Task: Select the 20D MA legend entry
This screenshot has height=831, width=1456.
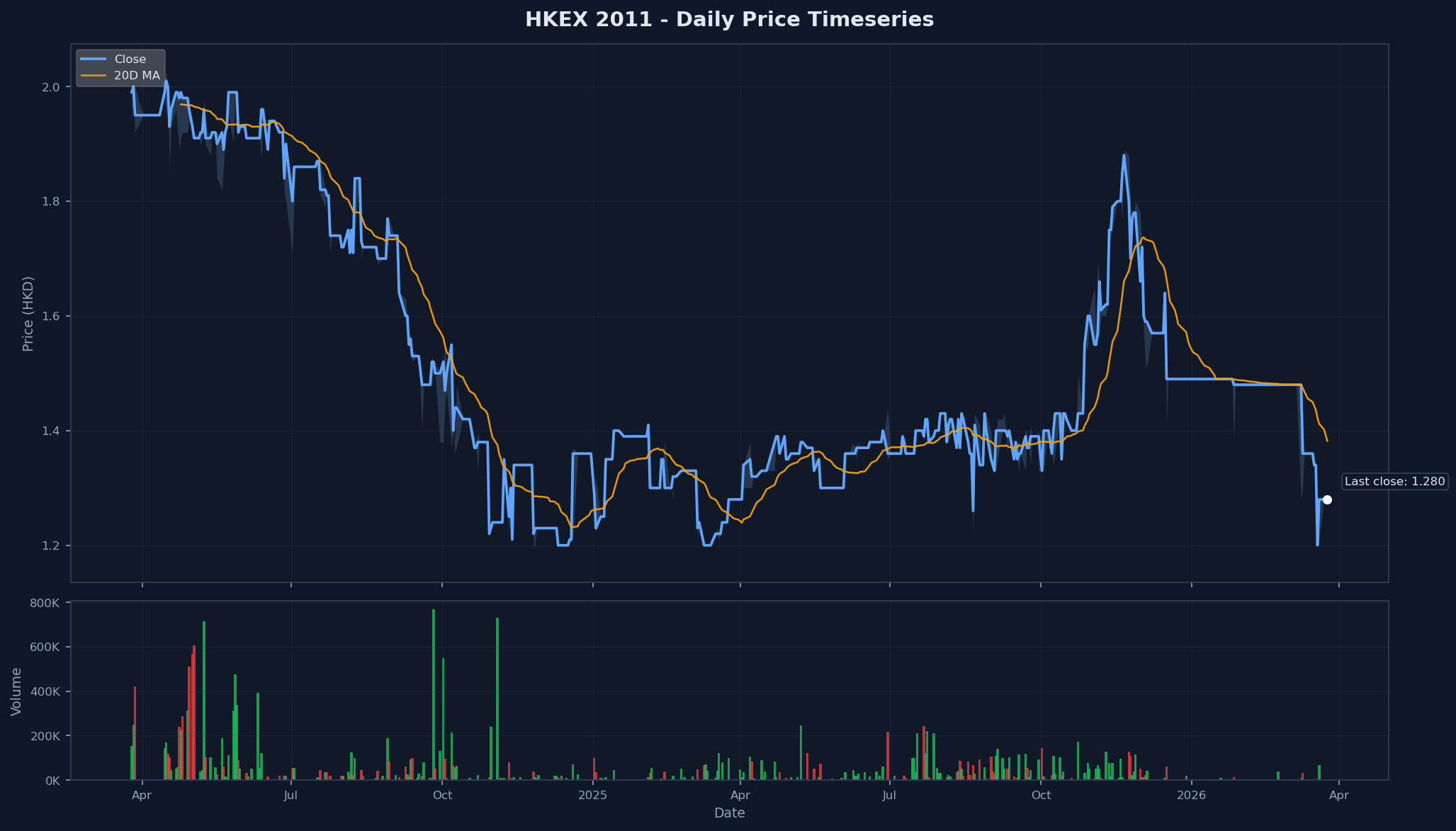Action: [120, 76]
